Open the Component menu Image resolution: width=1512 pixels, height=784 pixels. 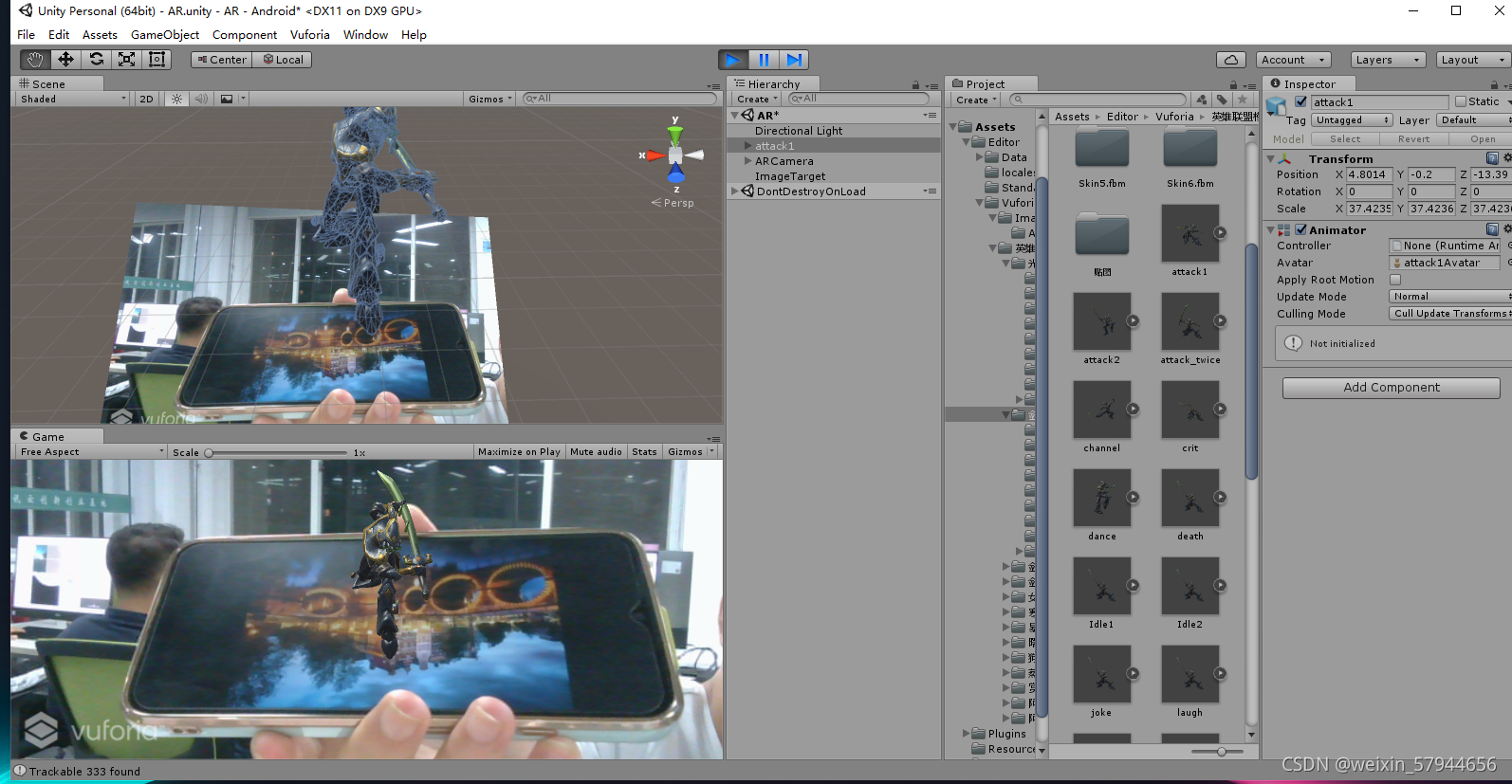(245, 34)
